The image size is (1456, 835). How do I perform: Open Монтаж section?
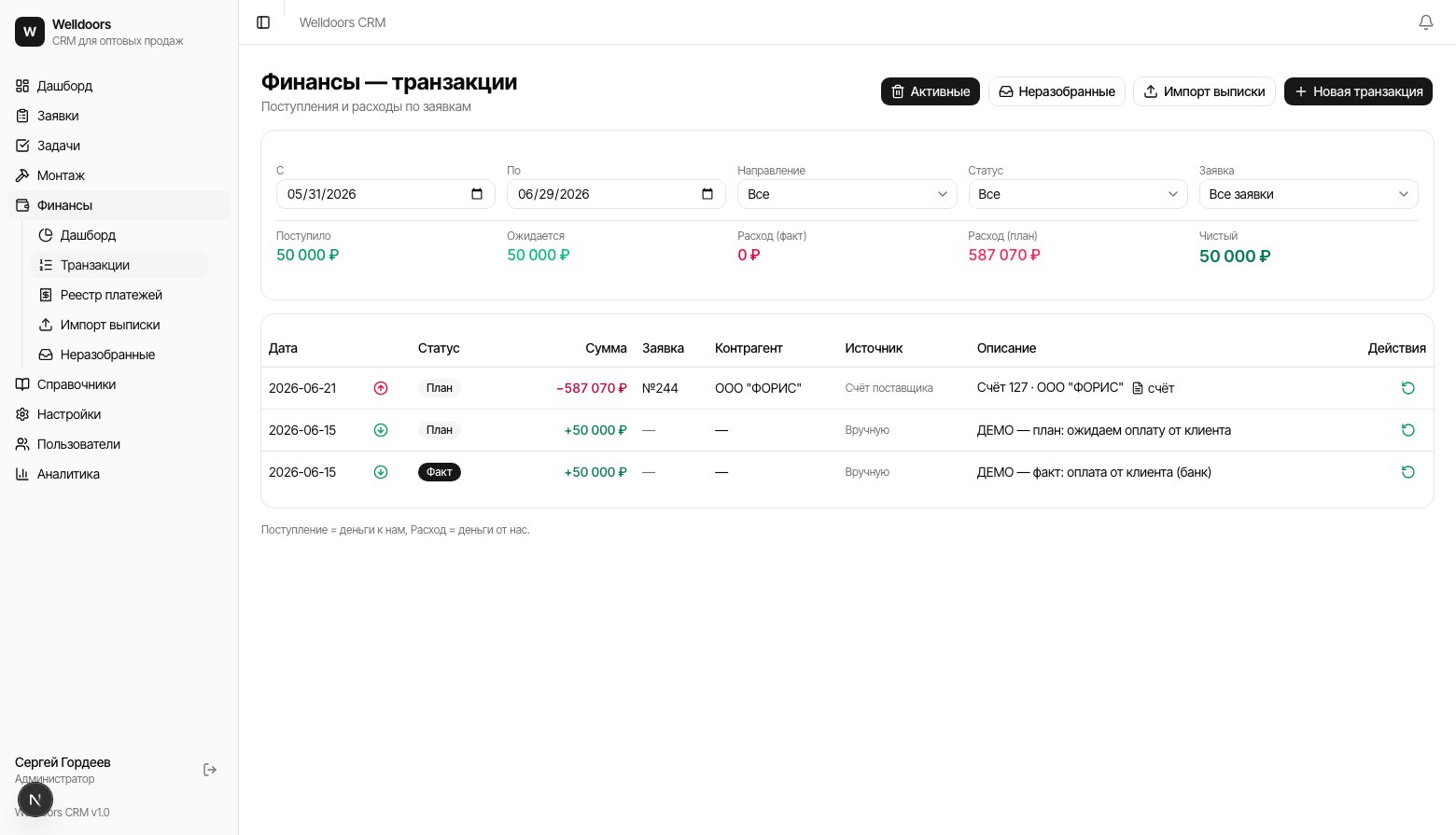click(119, 175)
